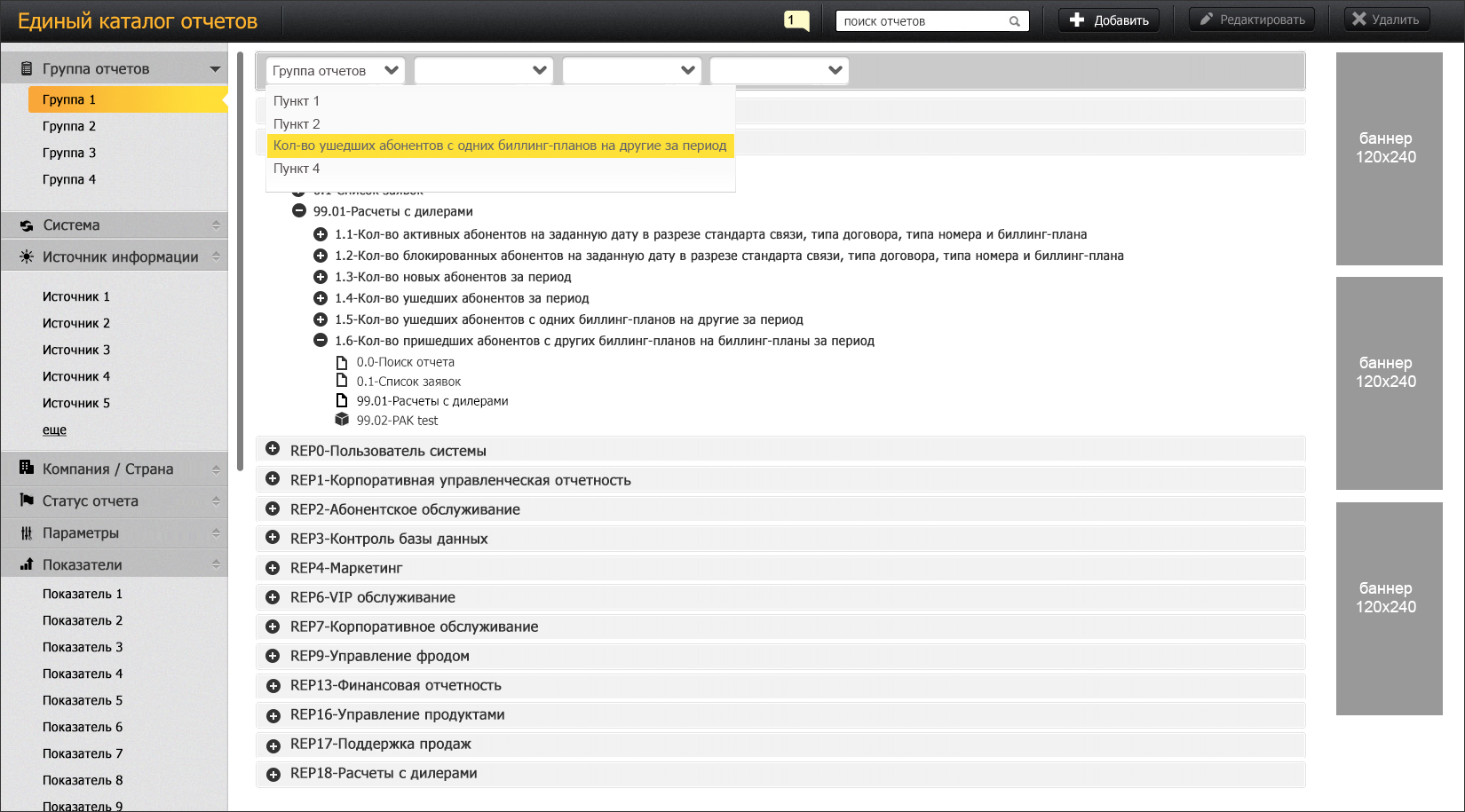Screen dimensions: 1465x812
Task: Collapse the 99.01-Расчеты с дилерами branch
Action: (x=299, y=211)
